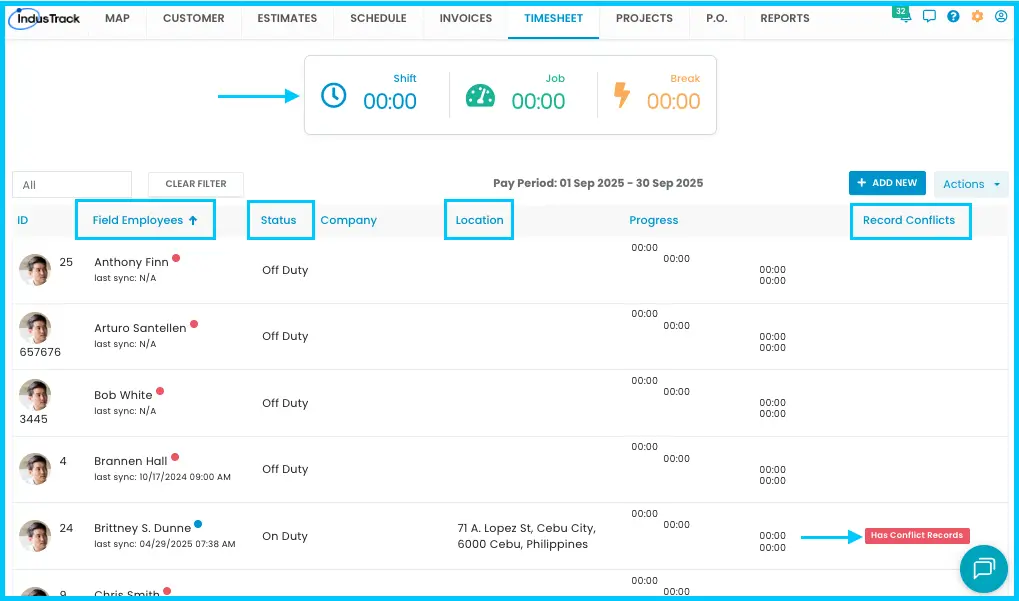1019x601 pixels.
Task: Open the help question mark icon
Action: 953,16
